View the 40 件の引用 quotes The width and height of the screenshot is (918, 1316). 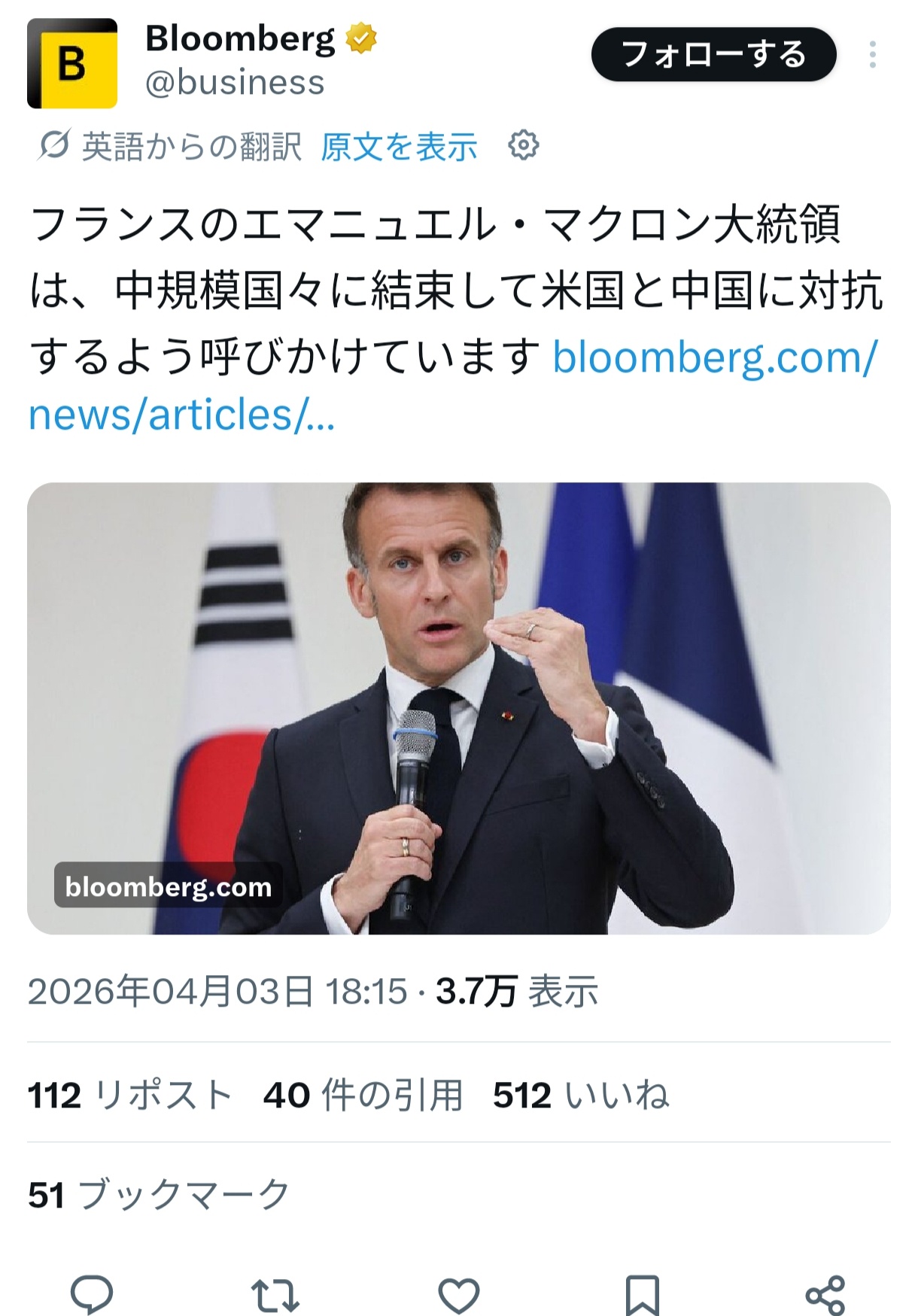coord(363,1095)
